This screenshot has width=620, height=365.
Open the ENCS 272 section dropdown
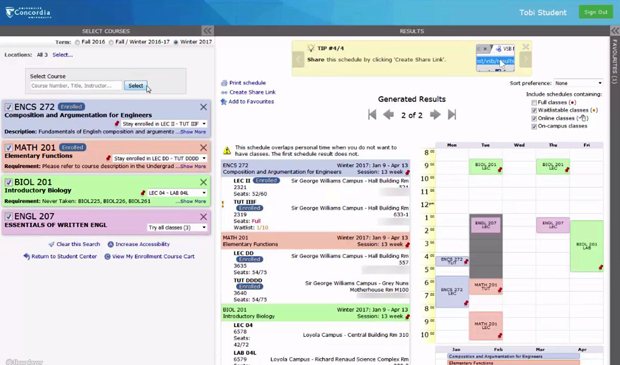(x=164, y=124)
